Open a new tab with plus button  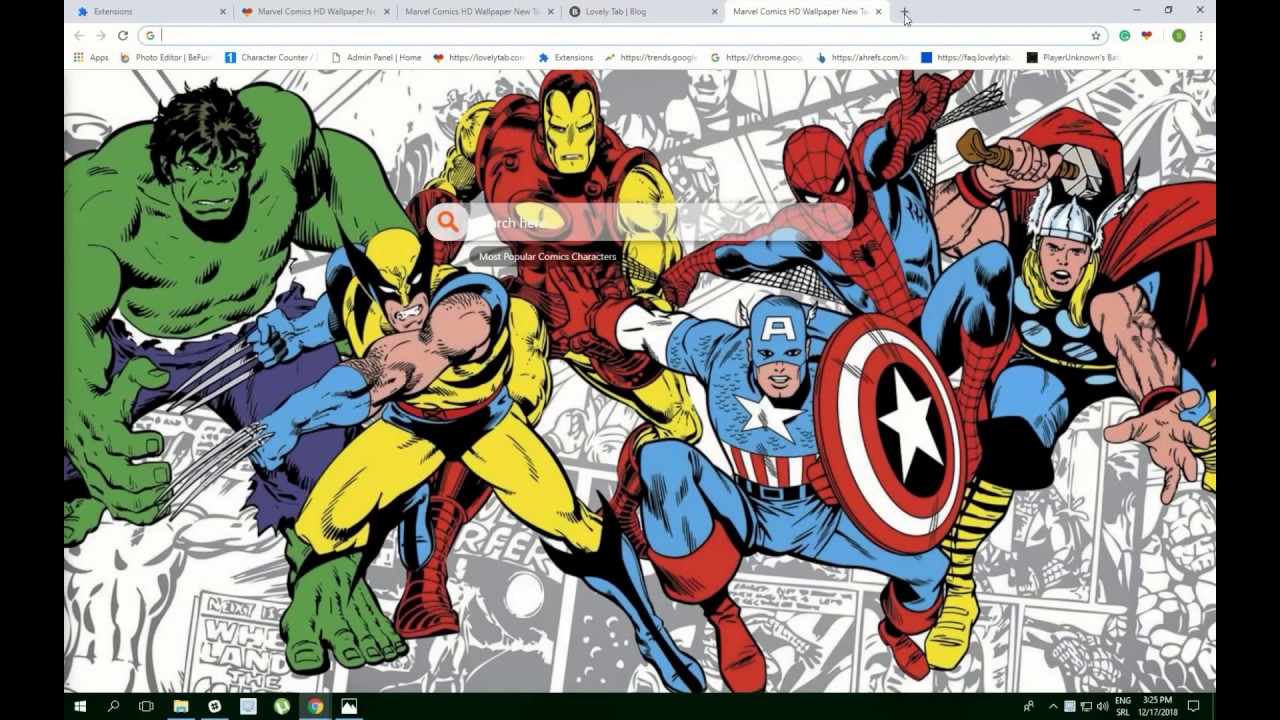point(904,12)
